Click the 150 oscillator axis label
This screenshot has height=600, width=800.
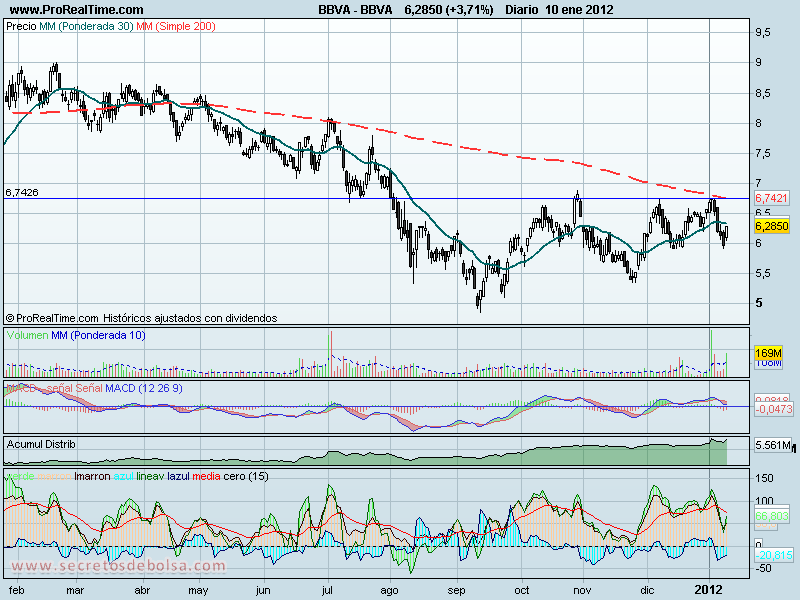[x=764, y=478]
